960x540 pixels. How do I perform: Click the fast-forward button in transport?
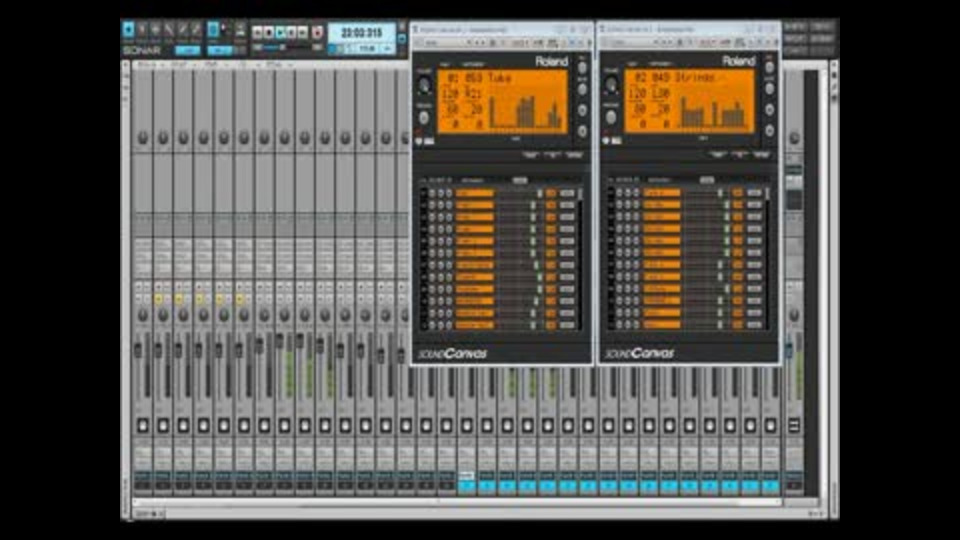[302, 32]
